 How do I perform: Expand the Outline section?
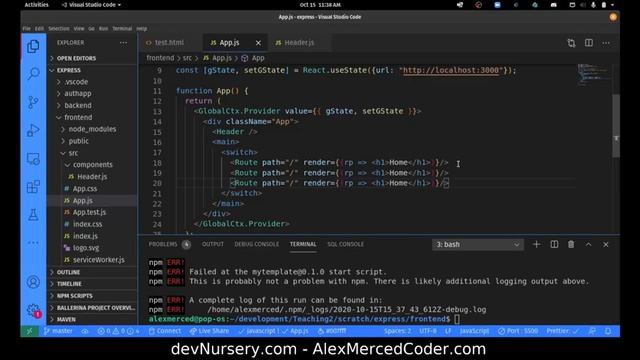[x=92, y=272]
